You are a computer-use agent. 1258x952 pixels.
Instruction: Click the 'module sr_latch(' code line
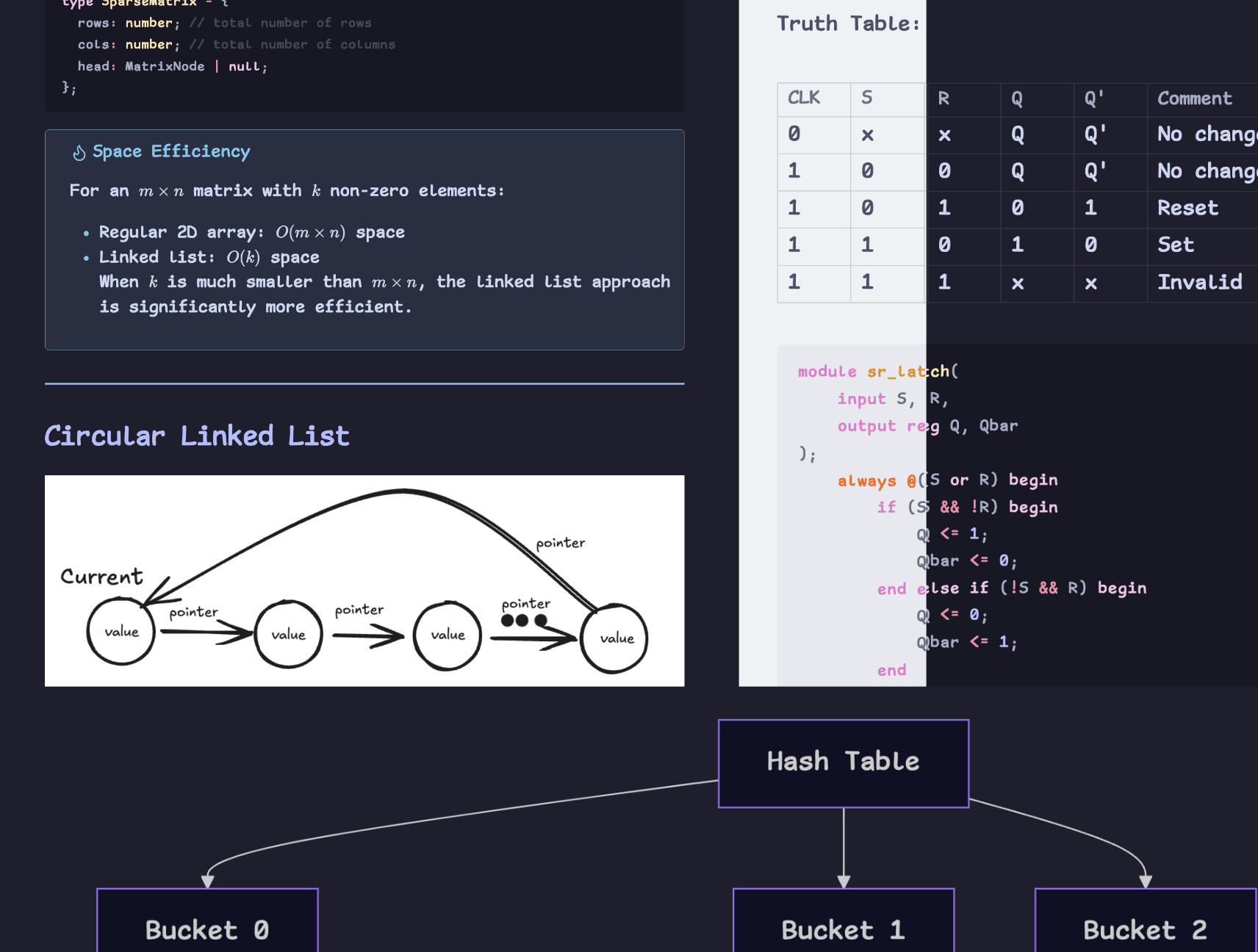[x=878, y=372]
